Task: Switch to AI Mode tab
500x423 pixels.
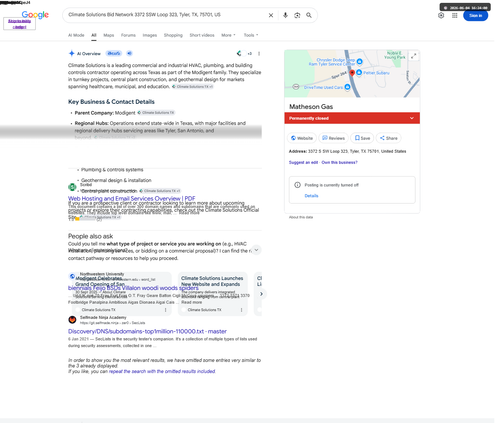Action: tap(76, 35)
